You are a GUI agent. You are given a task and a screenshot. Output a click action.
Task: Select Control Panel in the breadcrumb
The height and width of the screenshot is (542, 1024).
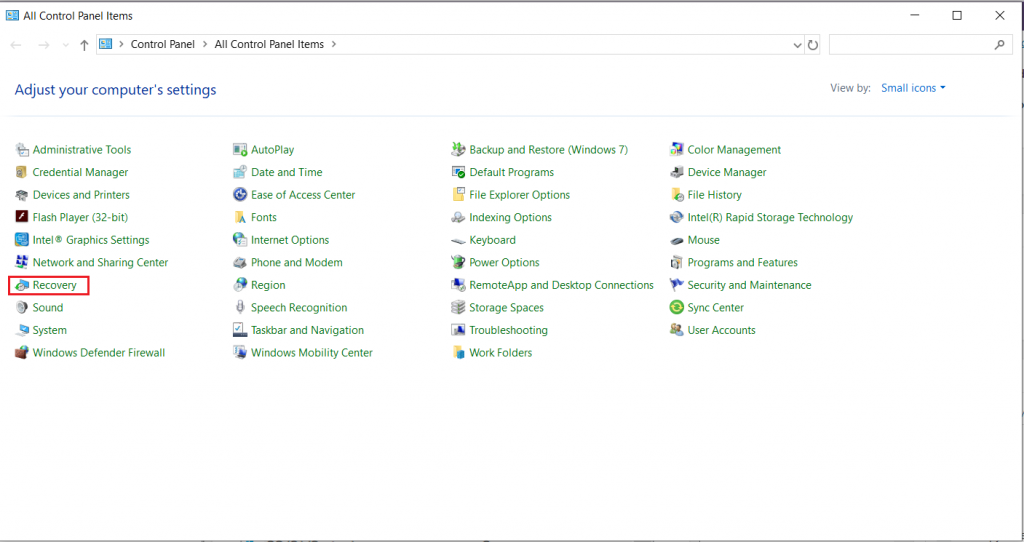click(x=163, y=44)
